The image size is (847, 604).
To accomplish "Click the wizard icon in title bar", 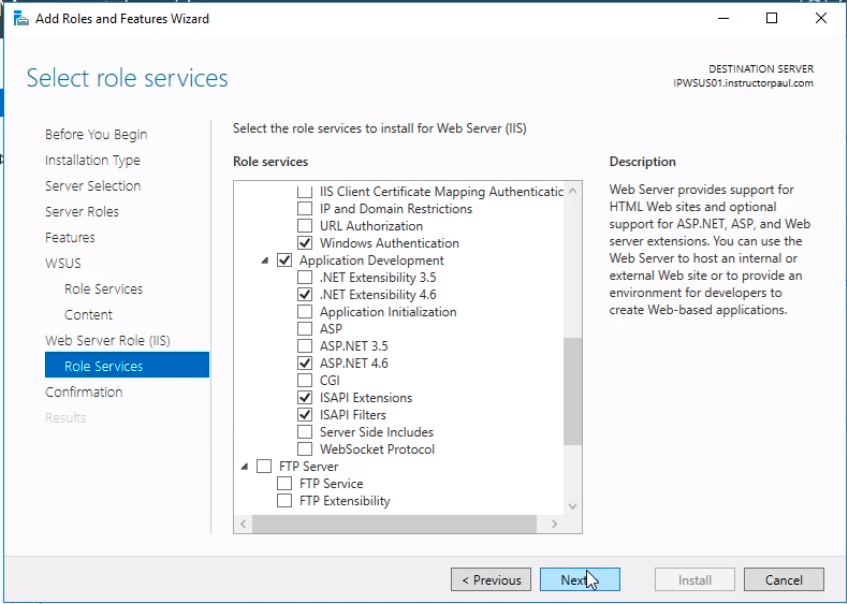I will tap(21, 18).
